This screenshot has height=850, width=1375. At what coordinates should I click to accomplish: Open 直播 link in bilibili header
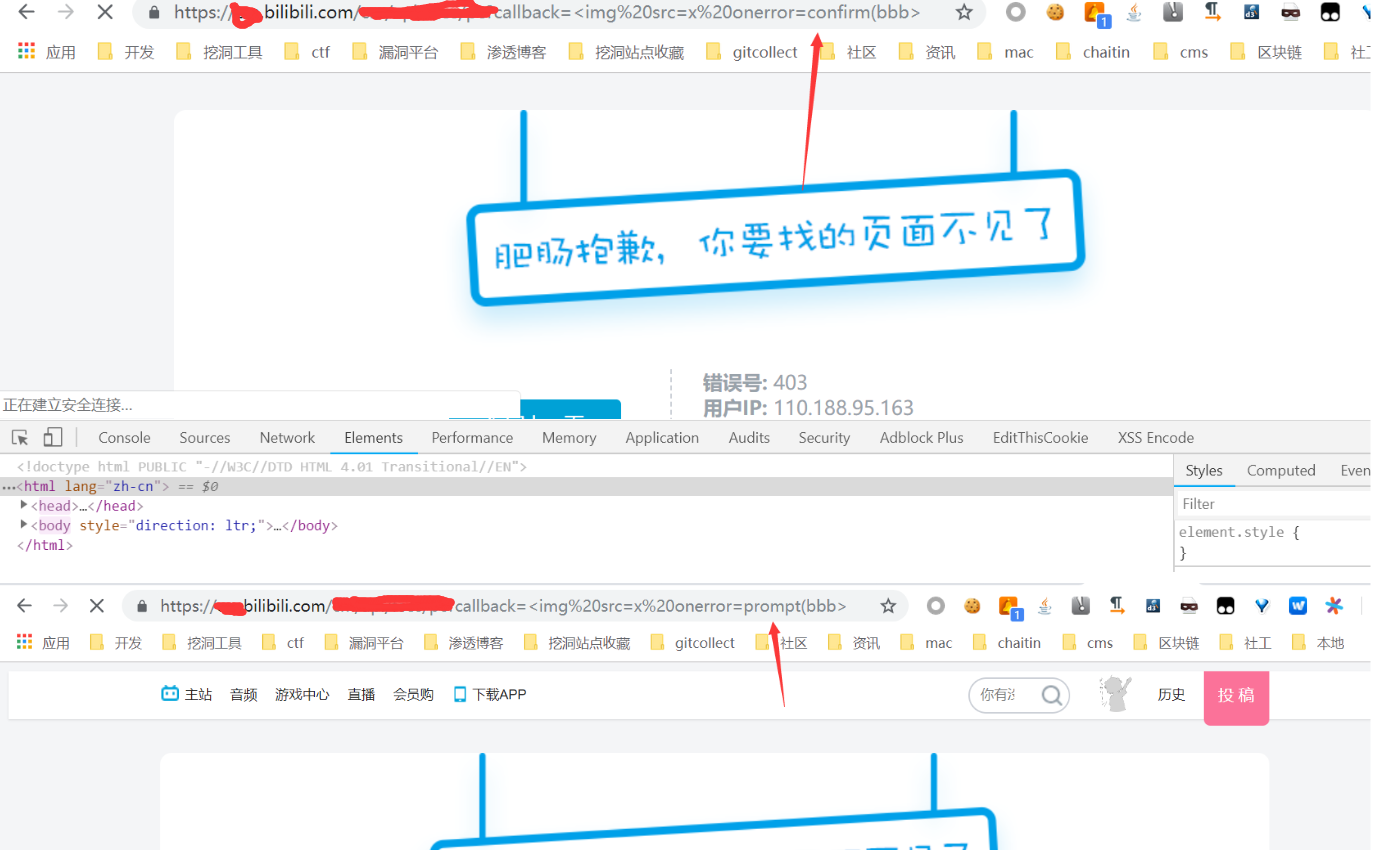pos(361,694)
